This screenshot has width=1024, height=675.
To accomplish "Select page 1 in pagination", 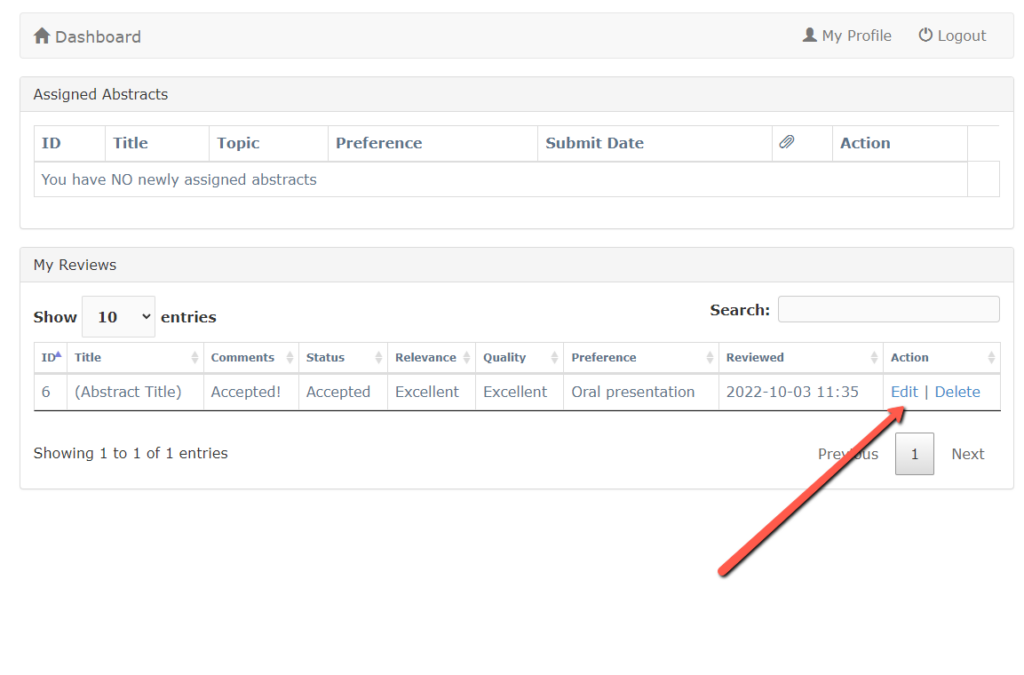I will tap(914, 454).
